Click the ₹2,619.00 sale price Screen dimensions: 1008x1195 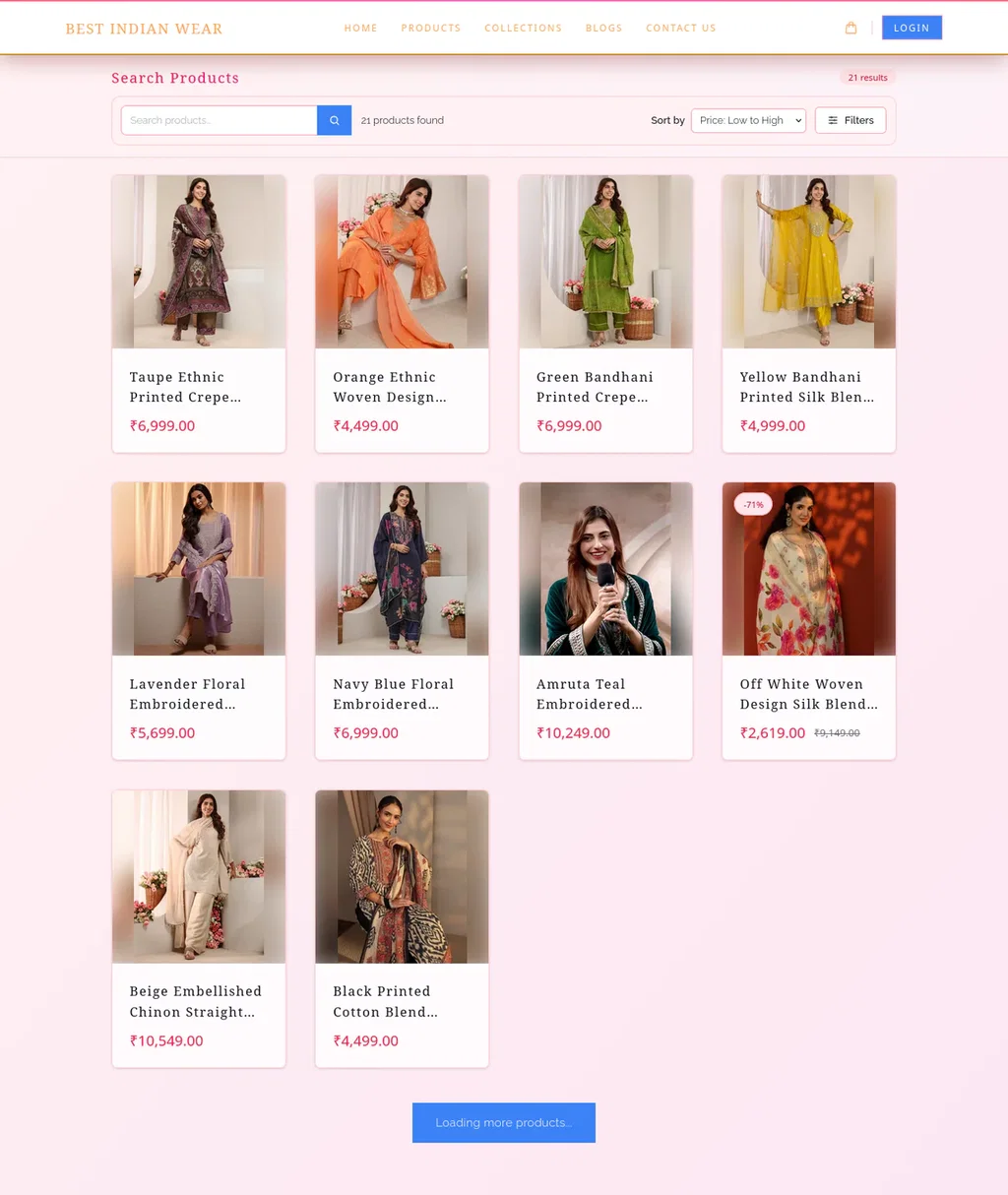pyautogui.click(x=773, y=733)
